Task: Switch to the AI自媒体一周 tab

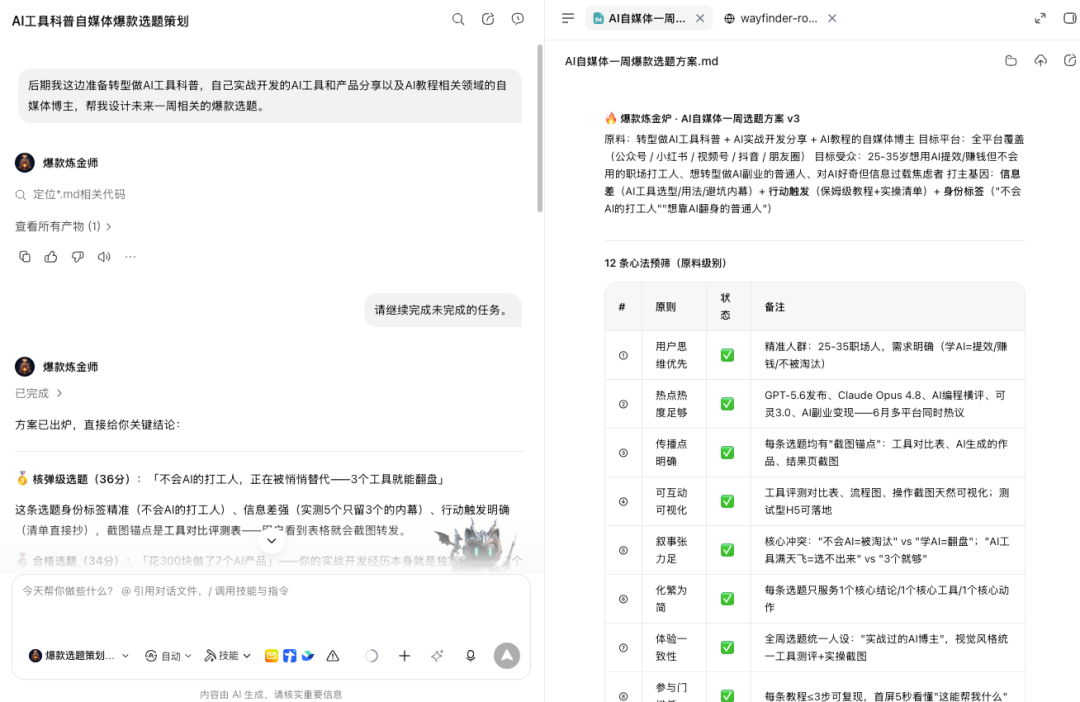Action: (x=646, y=19)
